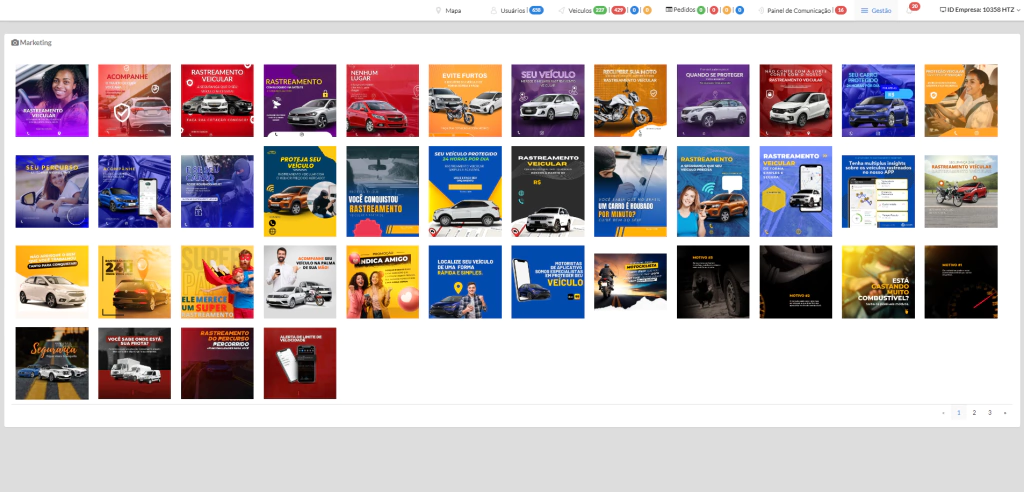Click the previous page arrow
The height and width of the screenshot is (492, 1024).
943,412
